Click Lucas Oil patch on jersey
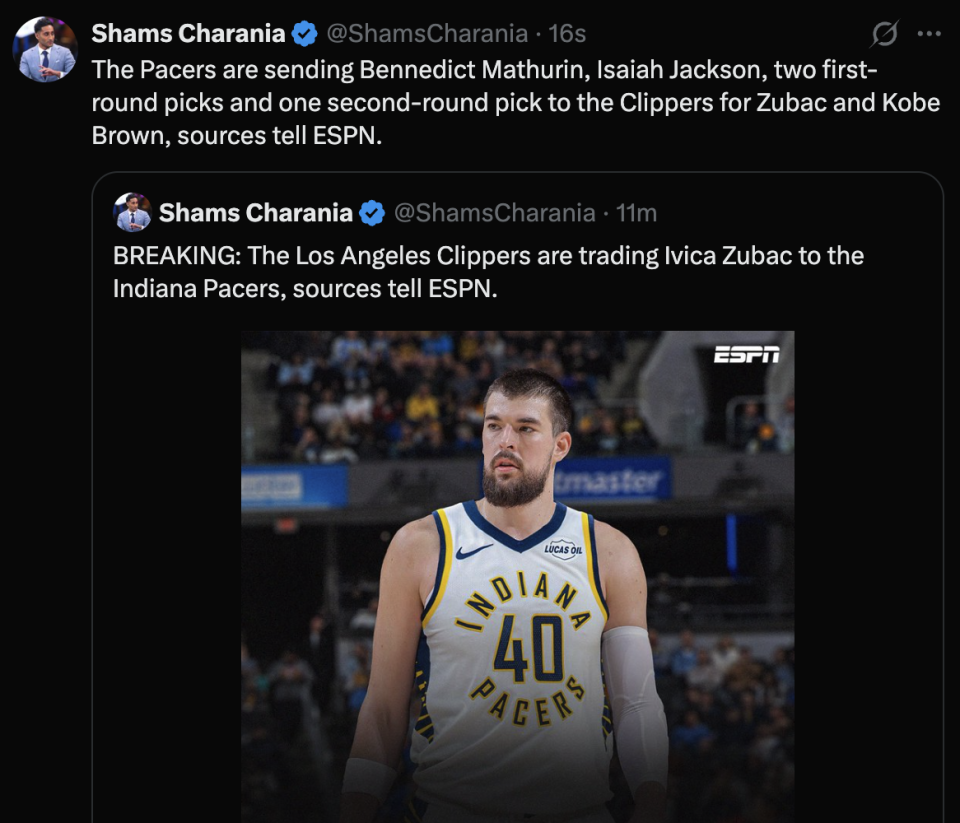This screenshot has height=823, width=960. coord(563,548)
